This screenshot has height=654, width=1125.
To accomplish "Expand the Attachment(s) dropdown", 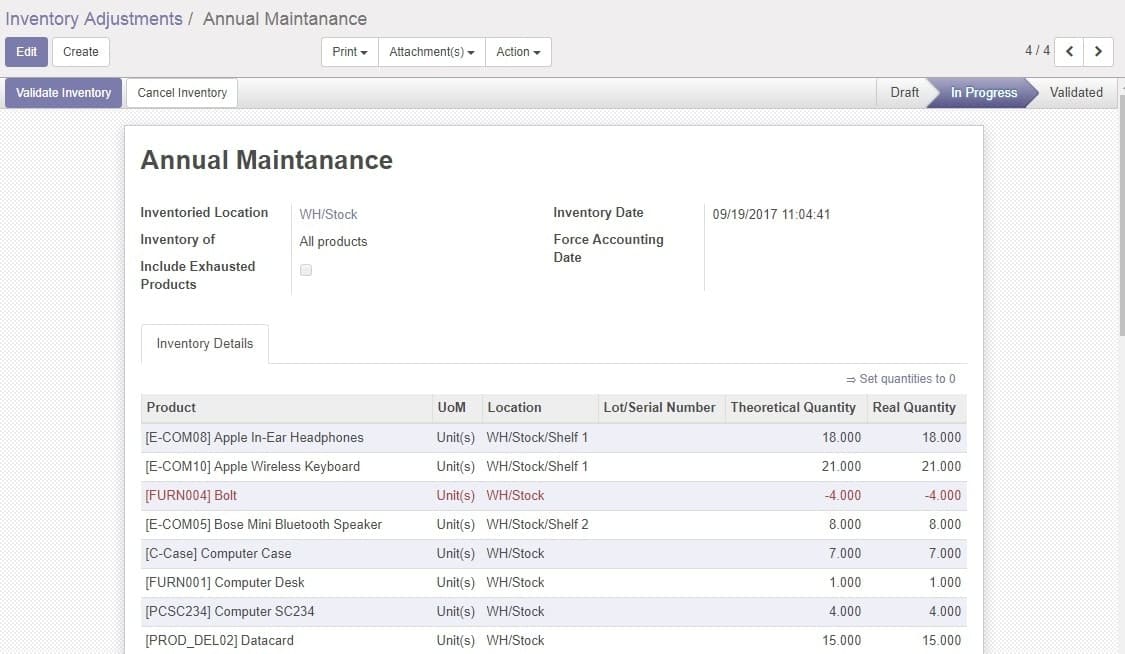I will [431, 52].
